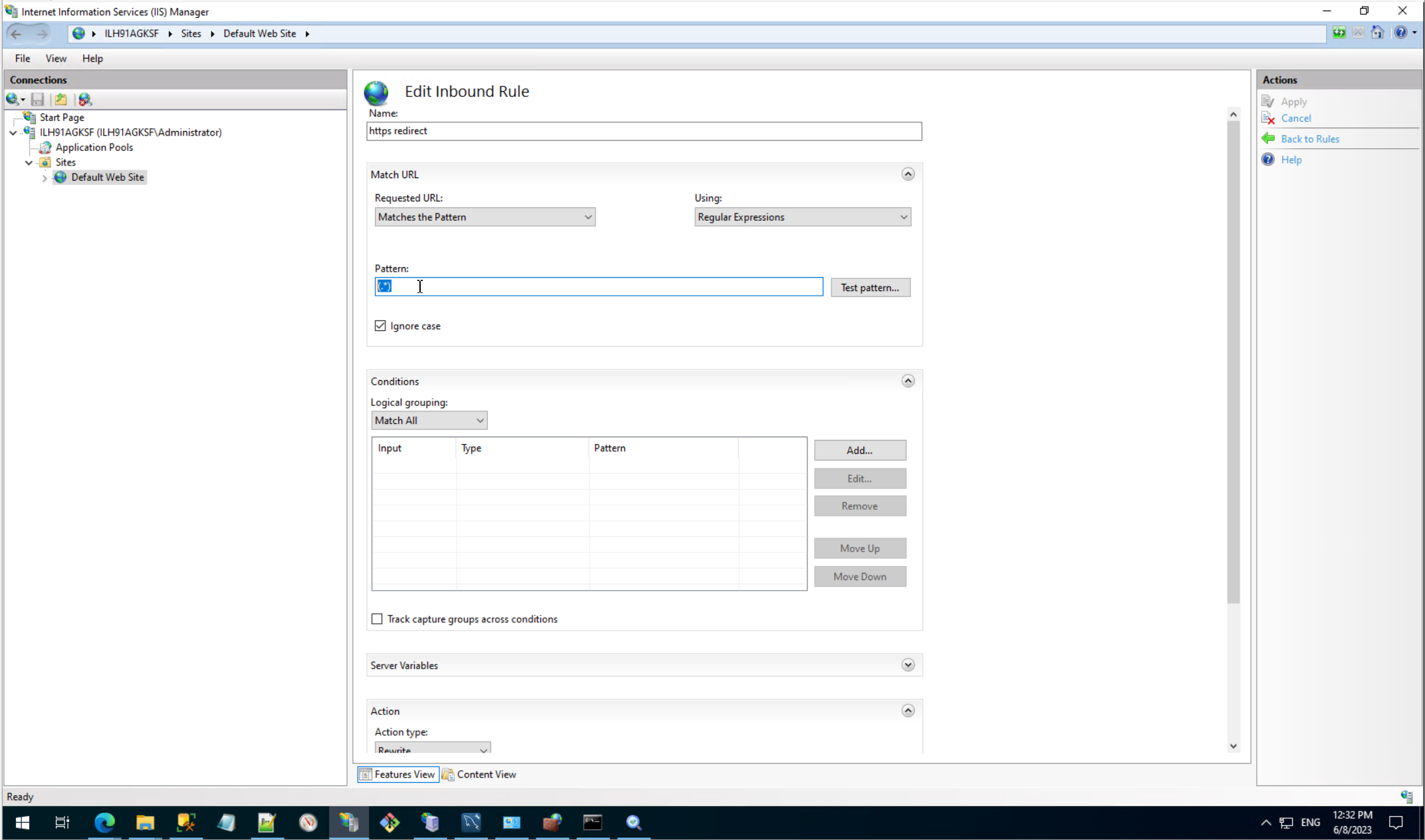
Task: Click the vertical scrollbar down arrow
Action: pos(1234,746)
